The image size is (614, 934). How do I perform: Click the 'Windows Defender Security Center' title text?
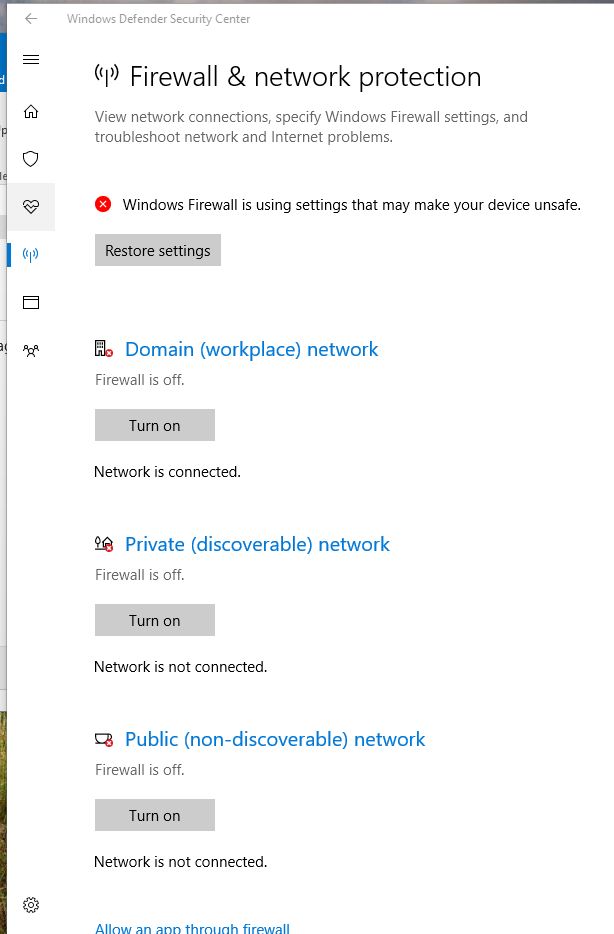tap(158, 19)
